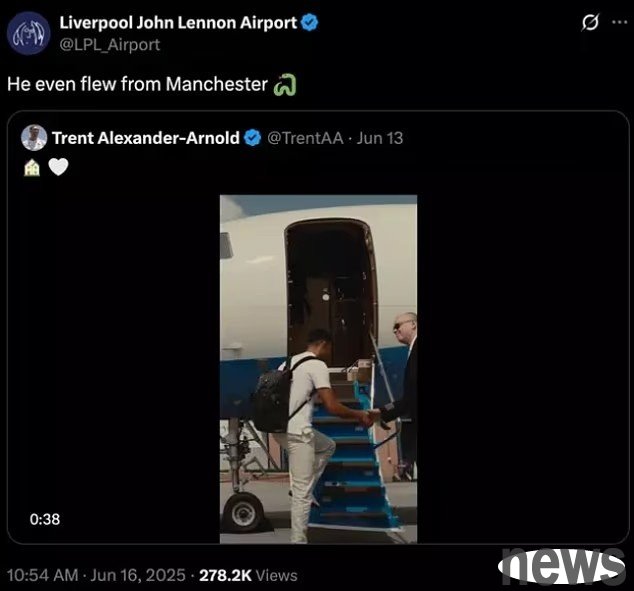Click the house emoji in quoted tweet

(x=32, y=167)
